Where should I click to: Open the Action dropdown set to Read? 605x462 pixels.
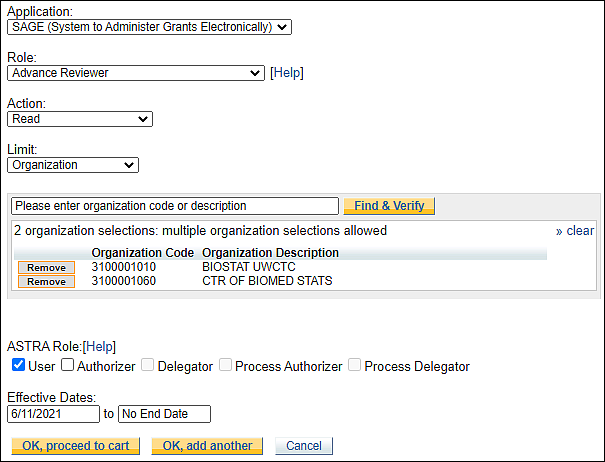coord(80,119)
